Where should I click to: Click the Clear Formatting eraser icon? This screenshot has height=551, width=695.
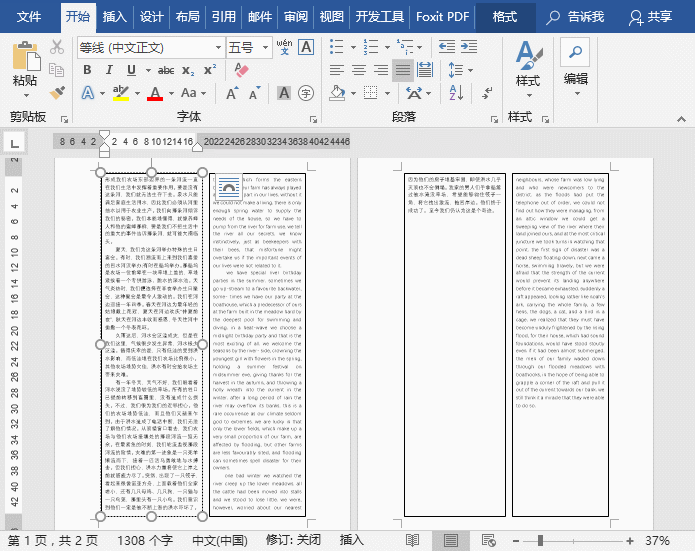[240, 70]
